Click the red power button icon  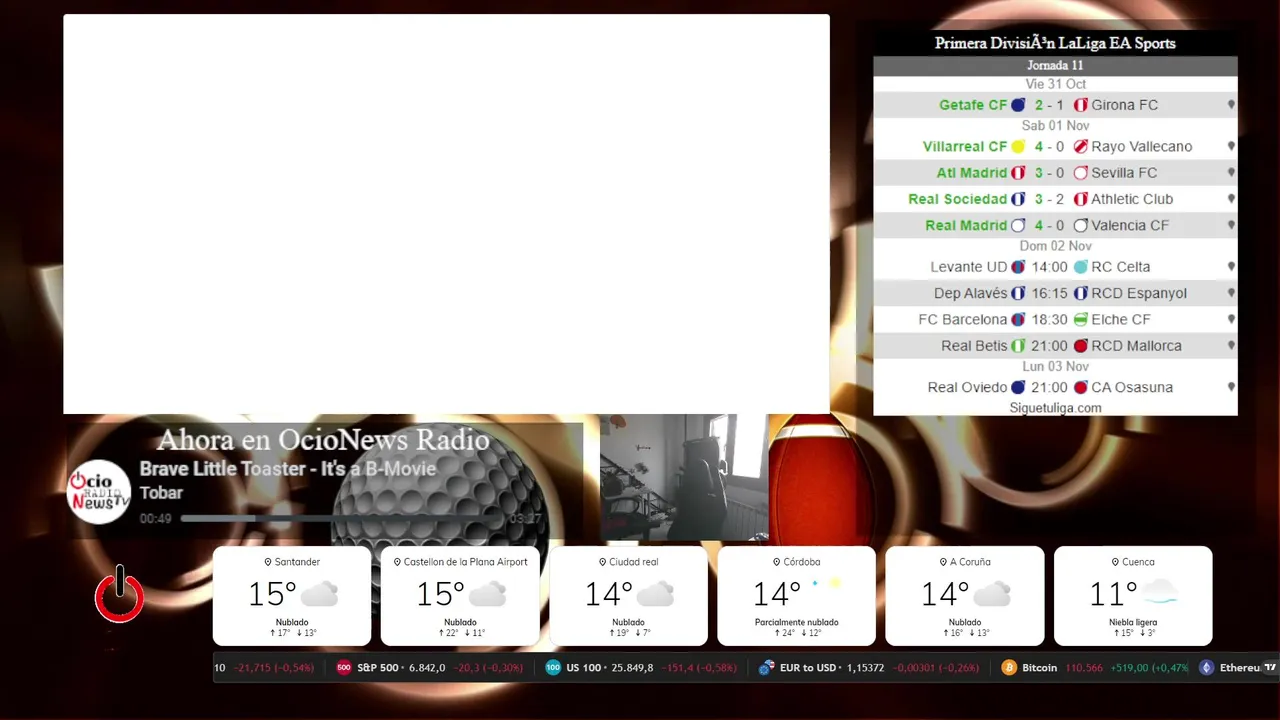[x=119, y=594]
